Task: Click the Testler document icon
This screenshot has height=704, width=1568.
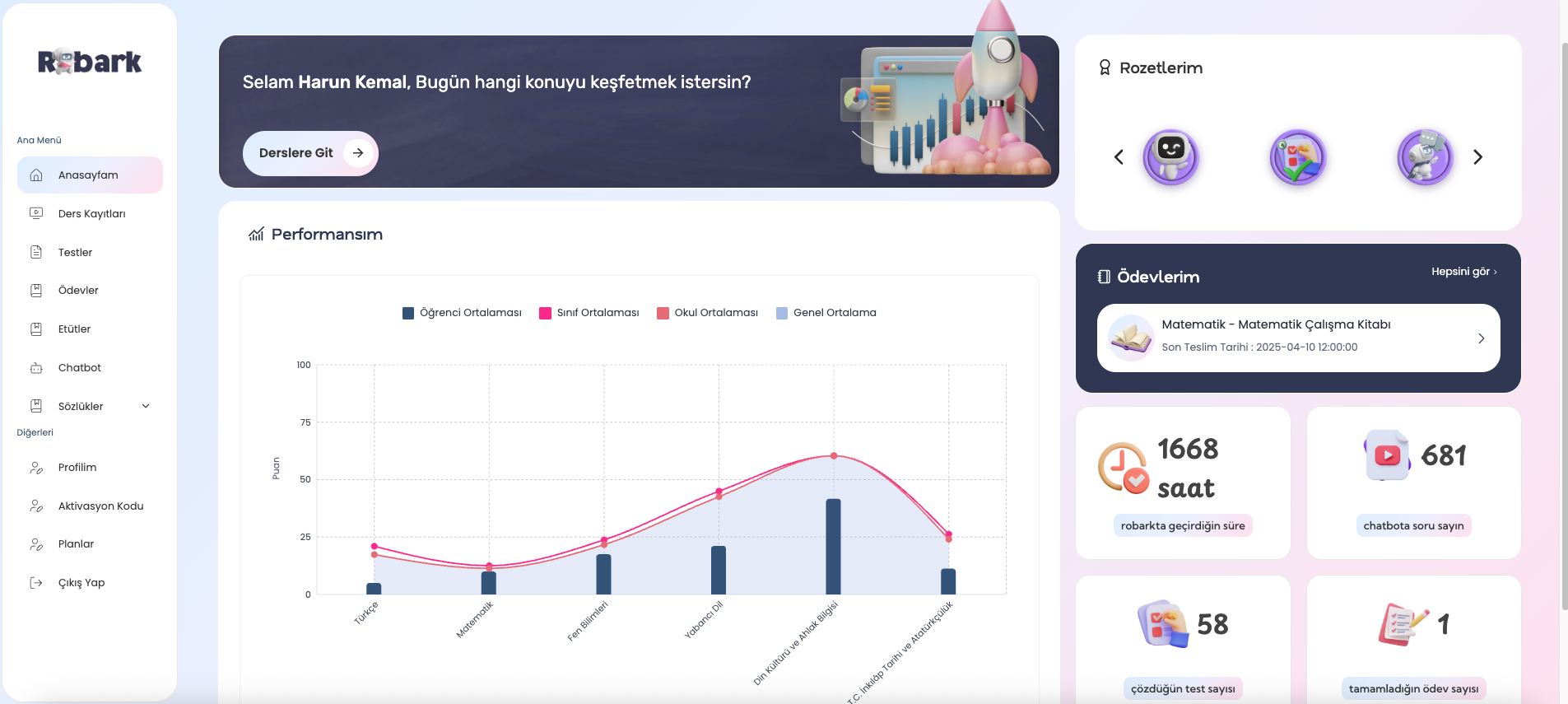Action: pos(36,252)
